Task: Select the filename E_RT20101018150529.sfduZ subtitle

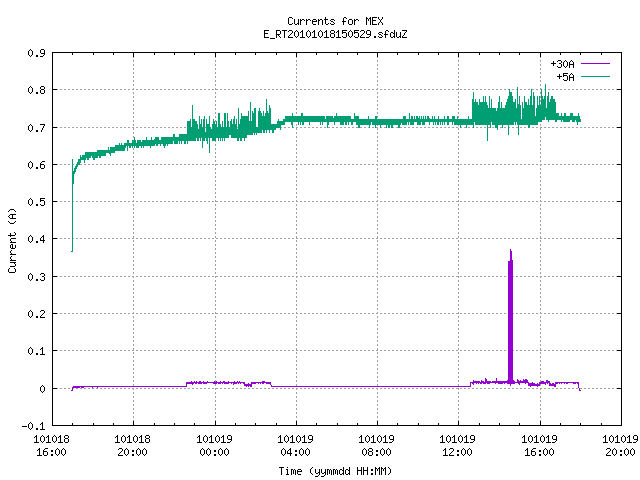Action: 335,34
